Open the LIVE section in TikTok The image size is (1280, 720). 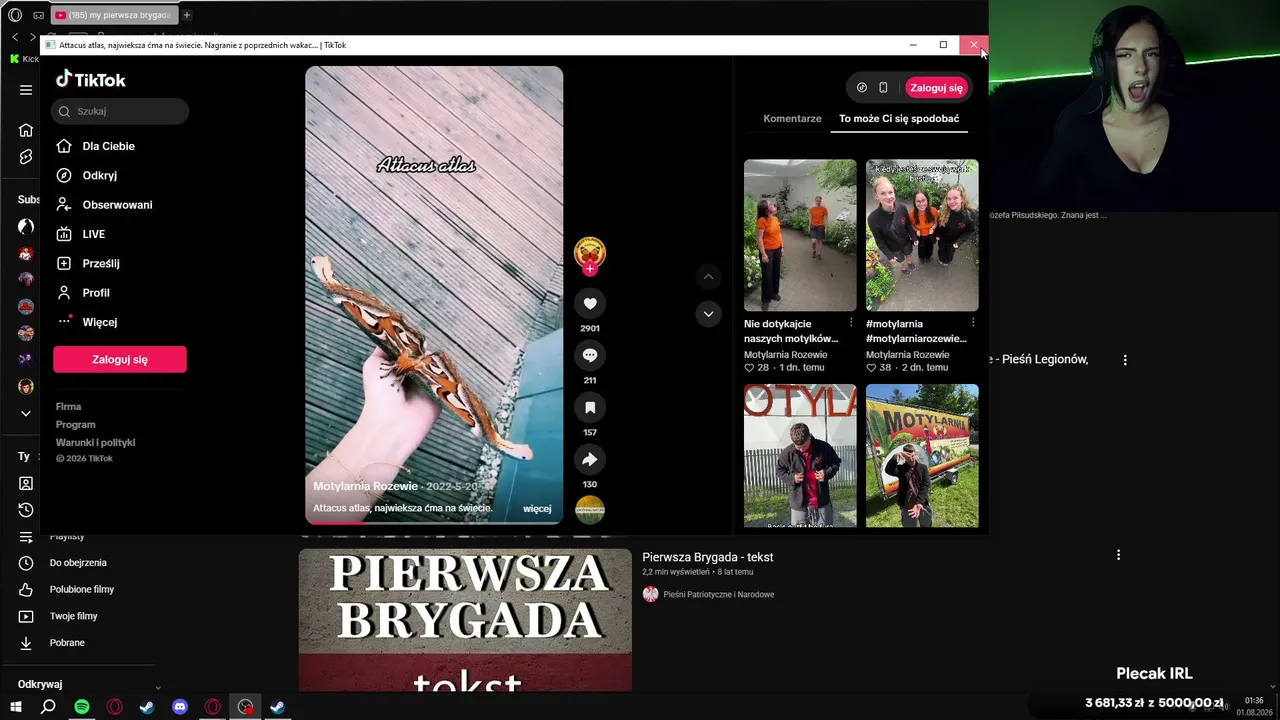(x=80, y=234)
